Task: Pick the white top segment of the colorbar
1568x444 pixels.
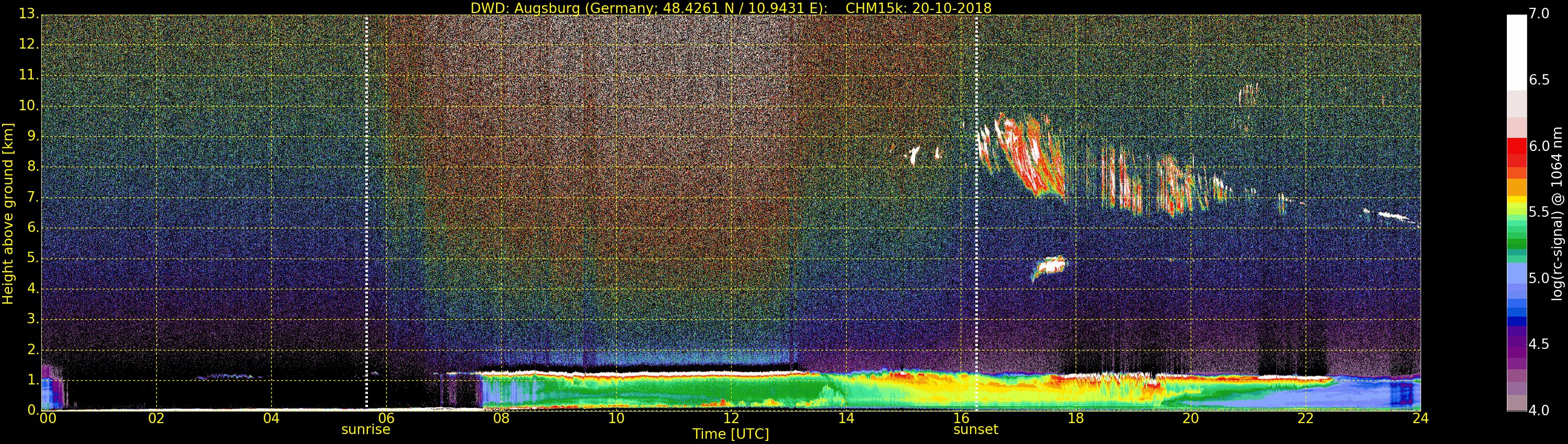Action: [x=1516, y=53]
